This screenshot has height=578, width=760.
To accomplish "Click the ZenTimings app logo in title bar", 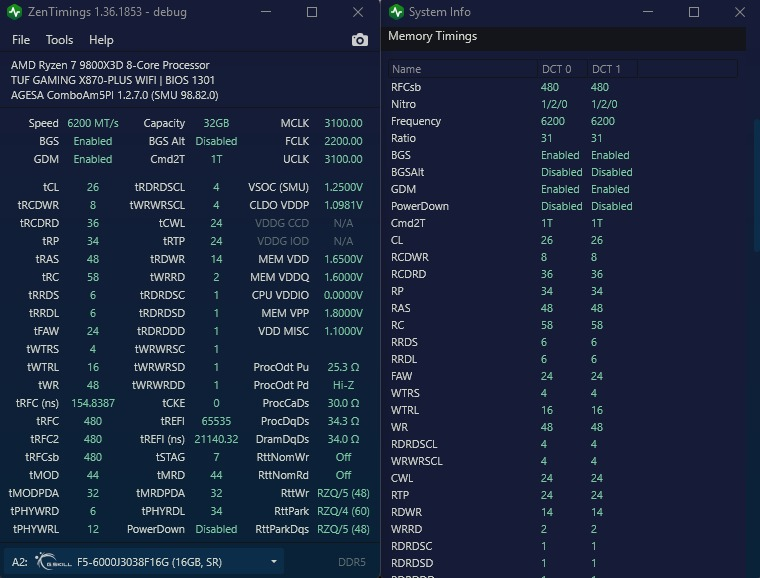I will [15, 12].
